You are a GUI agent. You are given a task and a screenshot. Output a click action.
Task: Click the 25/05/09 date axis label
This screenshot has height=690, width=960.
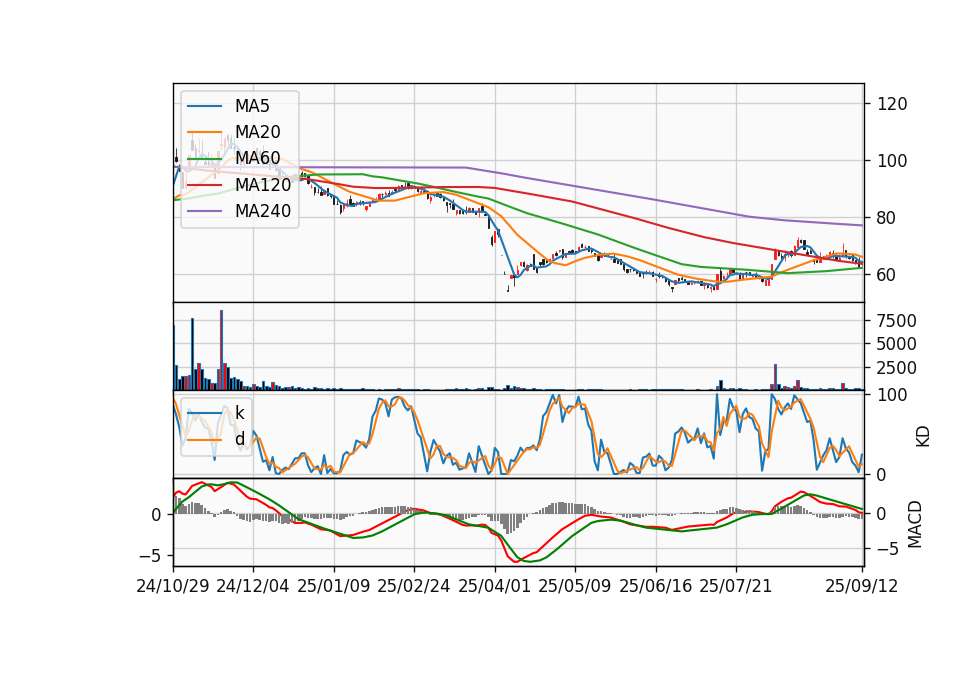(575, 586)
